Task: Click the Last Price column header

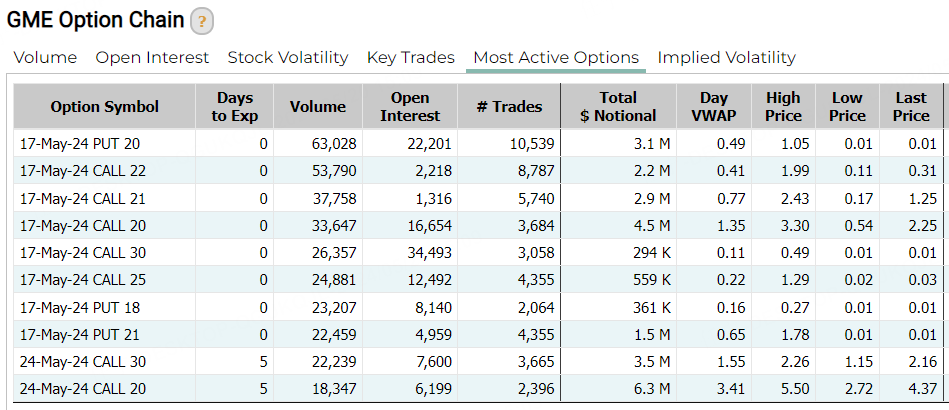Action: click(x=911, y=107)
